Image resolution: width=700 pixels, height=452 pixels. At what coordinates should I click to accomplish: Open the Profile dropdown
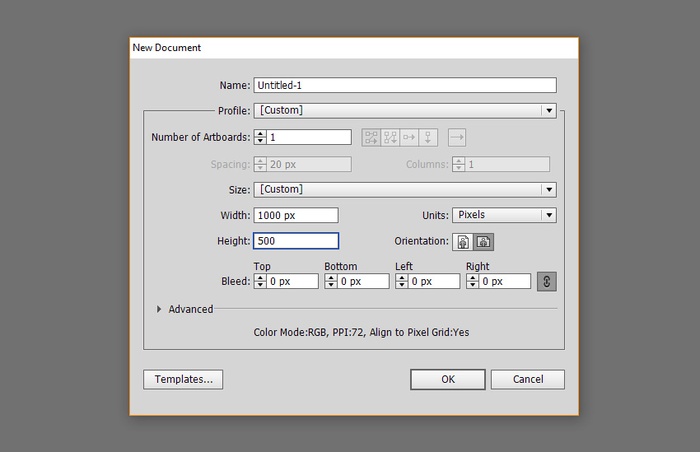[405, 110]
